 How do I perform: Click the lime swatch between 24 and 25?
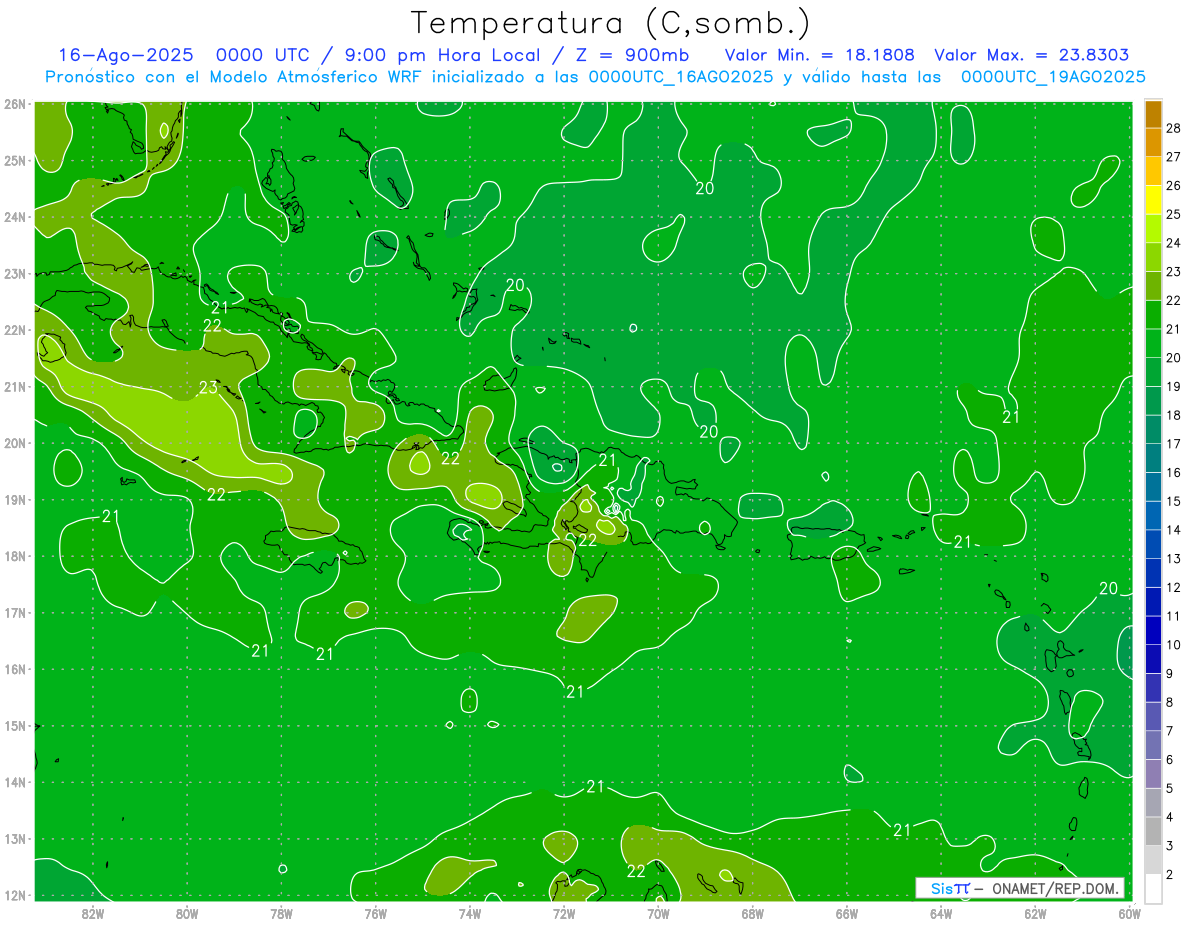point(1153,229)
